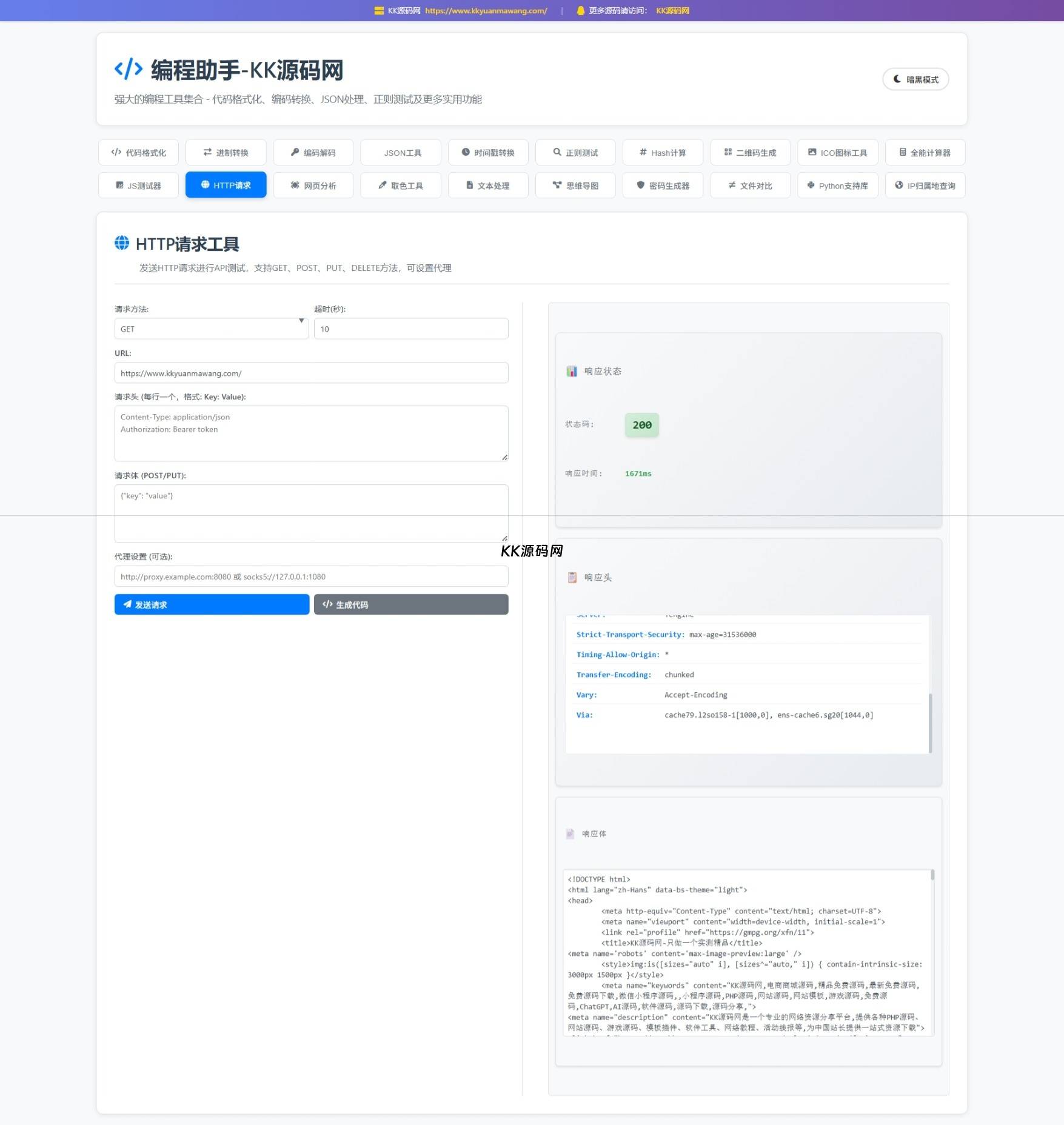Click the arrows icon on 进制转换
The height and width of the screenshot is (1125, 1064).
(207, 152)
